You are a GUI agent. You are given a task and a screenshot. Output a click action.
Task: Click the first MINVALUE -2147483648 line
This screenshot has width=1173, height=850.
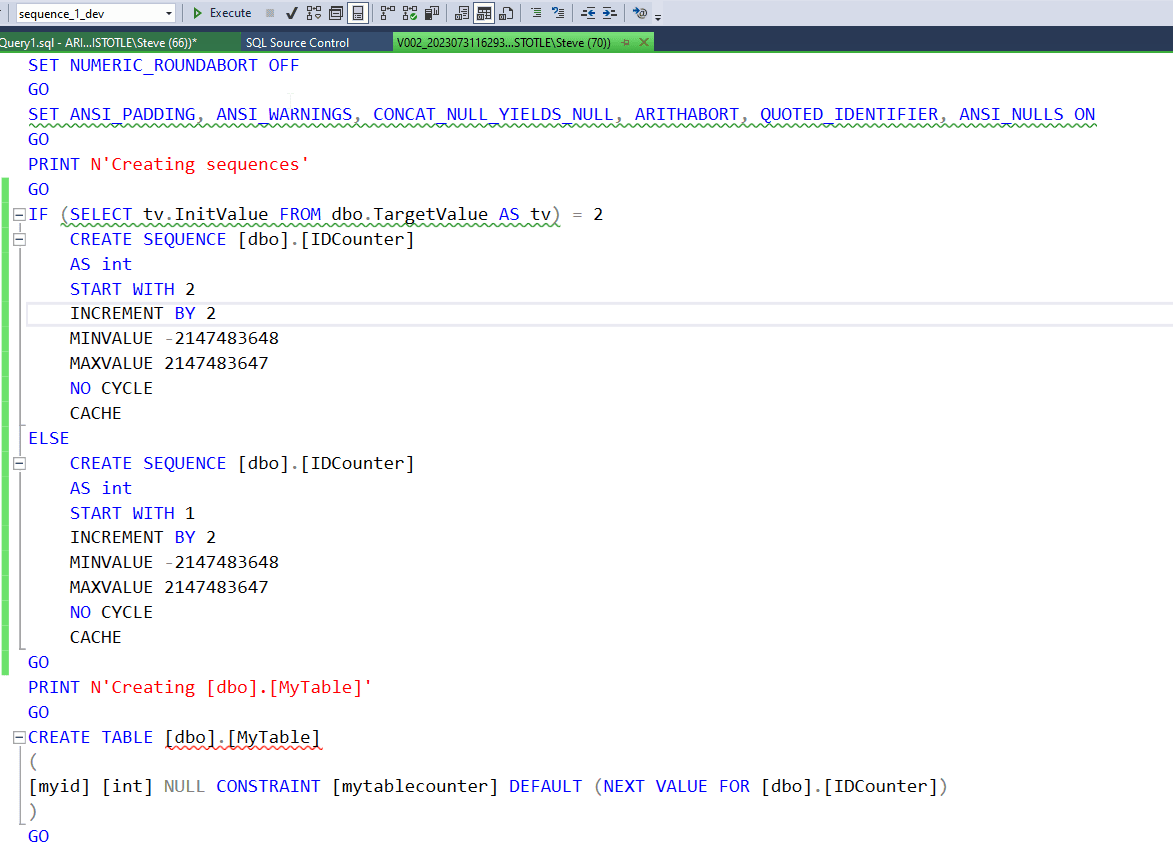coord(174,338)
